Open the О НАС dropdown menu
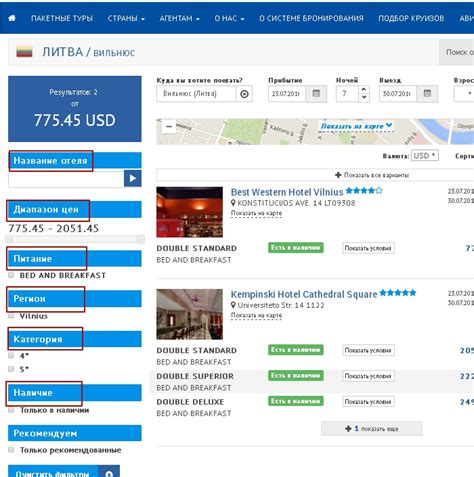The height and width of the screenshot is (477, 474). click(229, 18)
